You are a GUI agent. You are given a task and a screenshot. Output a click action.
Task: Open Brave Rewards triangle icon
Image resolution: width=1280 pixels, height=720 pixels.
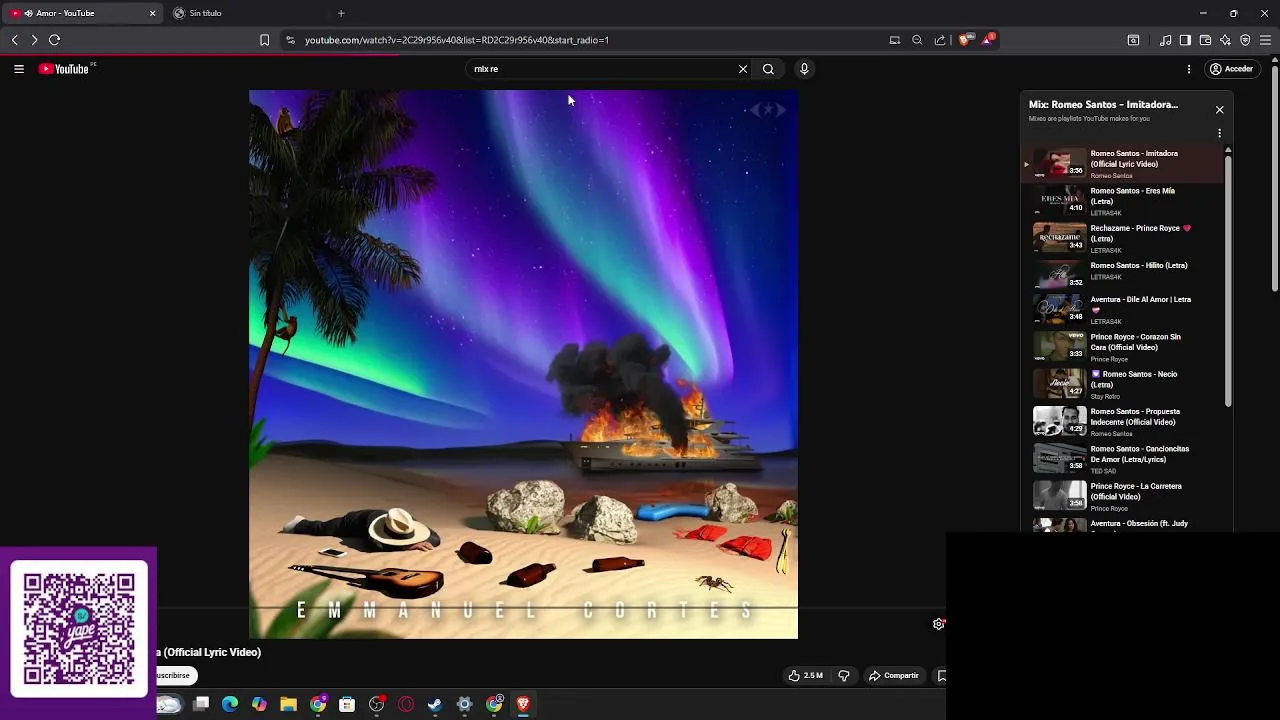pos(988,40)
